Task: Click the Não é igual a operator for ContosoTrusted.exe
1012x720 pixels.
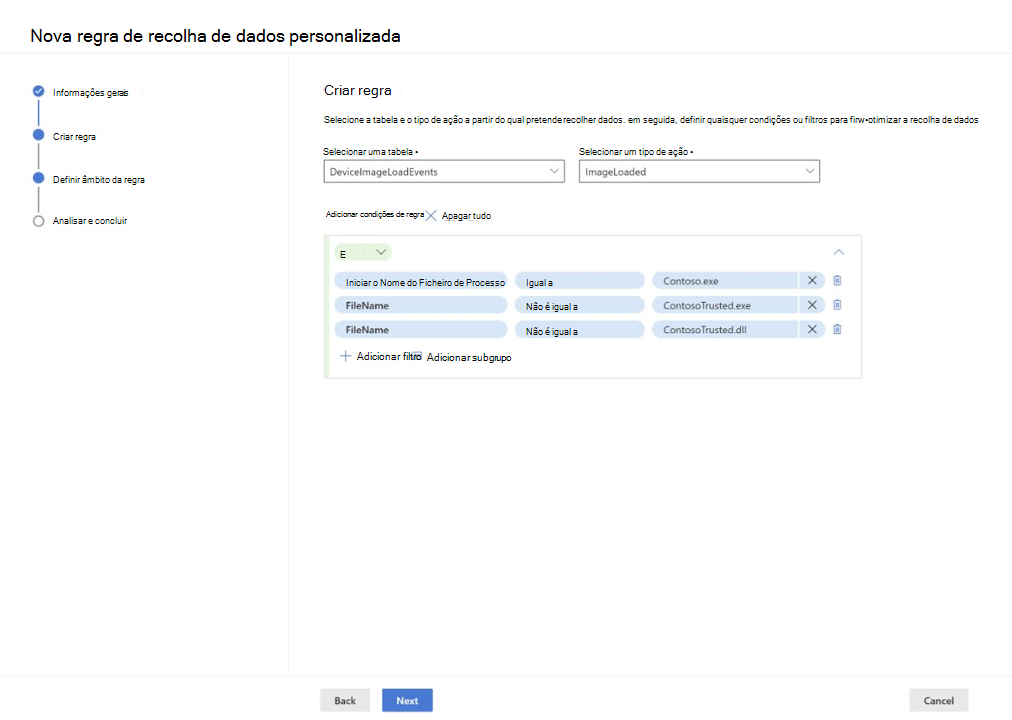Action: click(579, 306)
